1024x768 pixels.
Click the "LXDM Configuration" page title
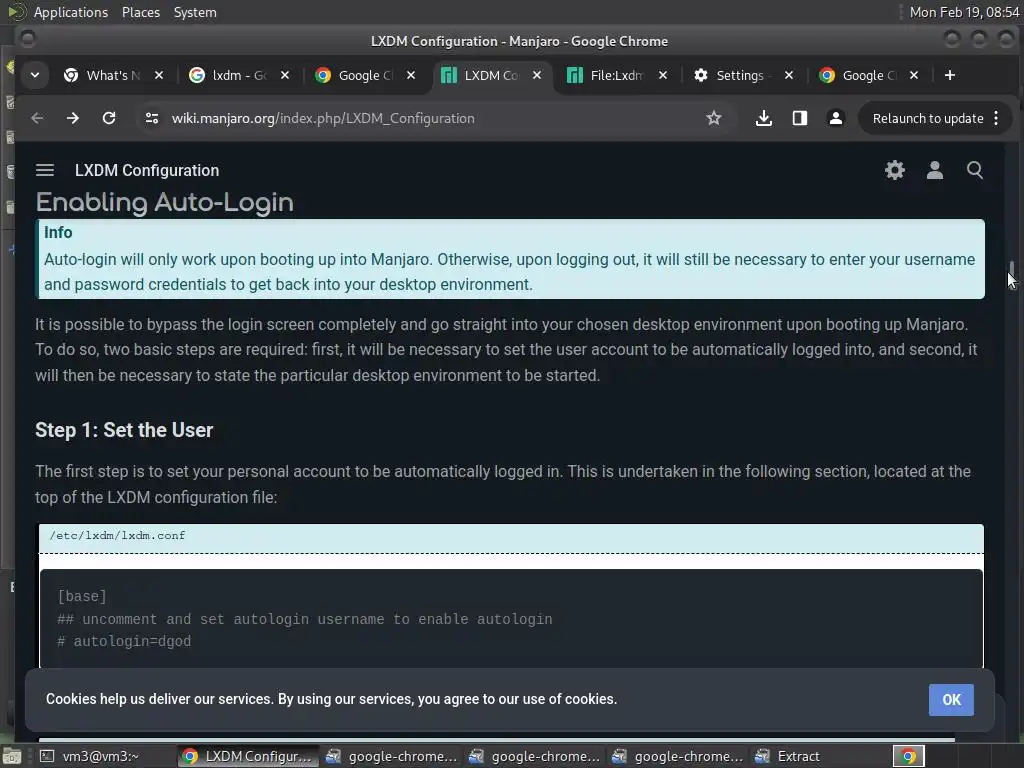click(147, 170)
